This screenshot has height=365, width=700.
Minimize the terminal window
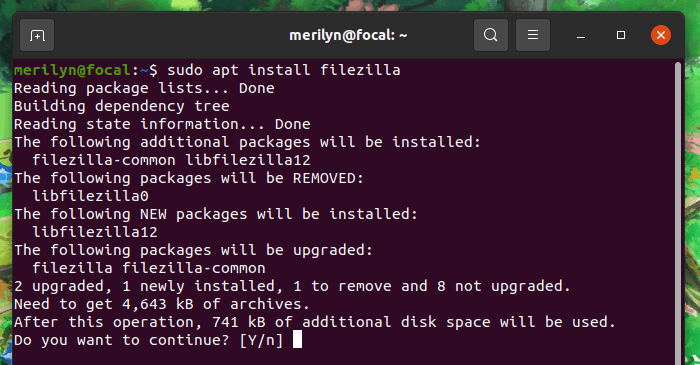[x=581, y=35]
